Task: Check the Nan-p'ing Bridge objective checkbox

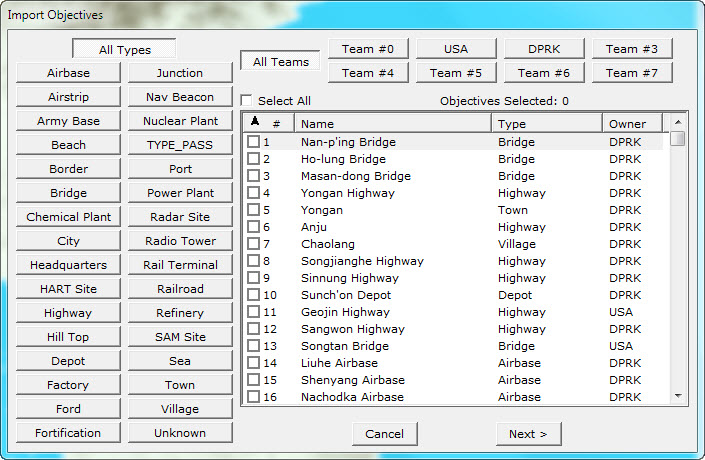Action: [254, 142]
